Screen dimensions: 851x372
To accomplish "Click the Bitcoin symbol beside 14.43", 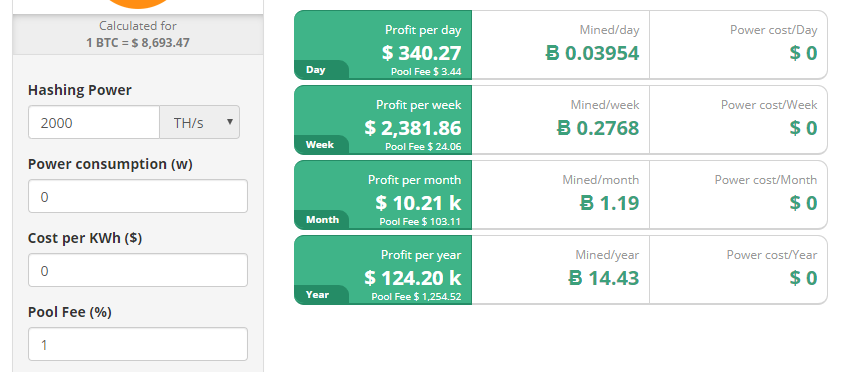I will coord(576,278).
